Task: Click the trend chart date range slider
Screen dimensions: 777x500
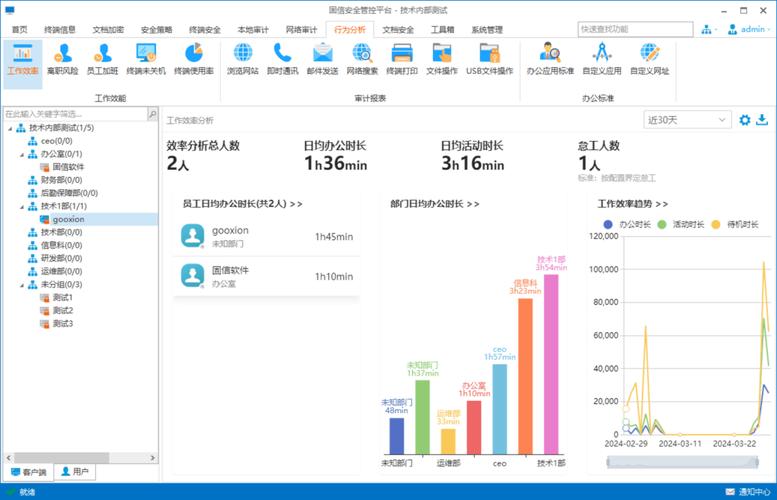Action: point(682,462)
